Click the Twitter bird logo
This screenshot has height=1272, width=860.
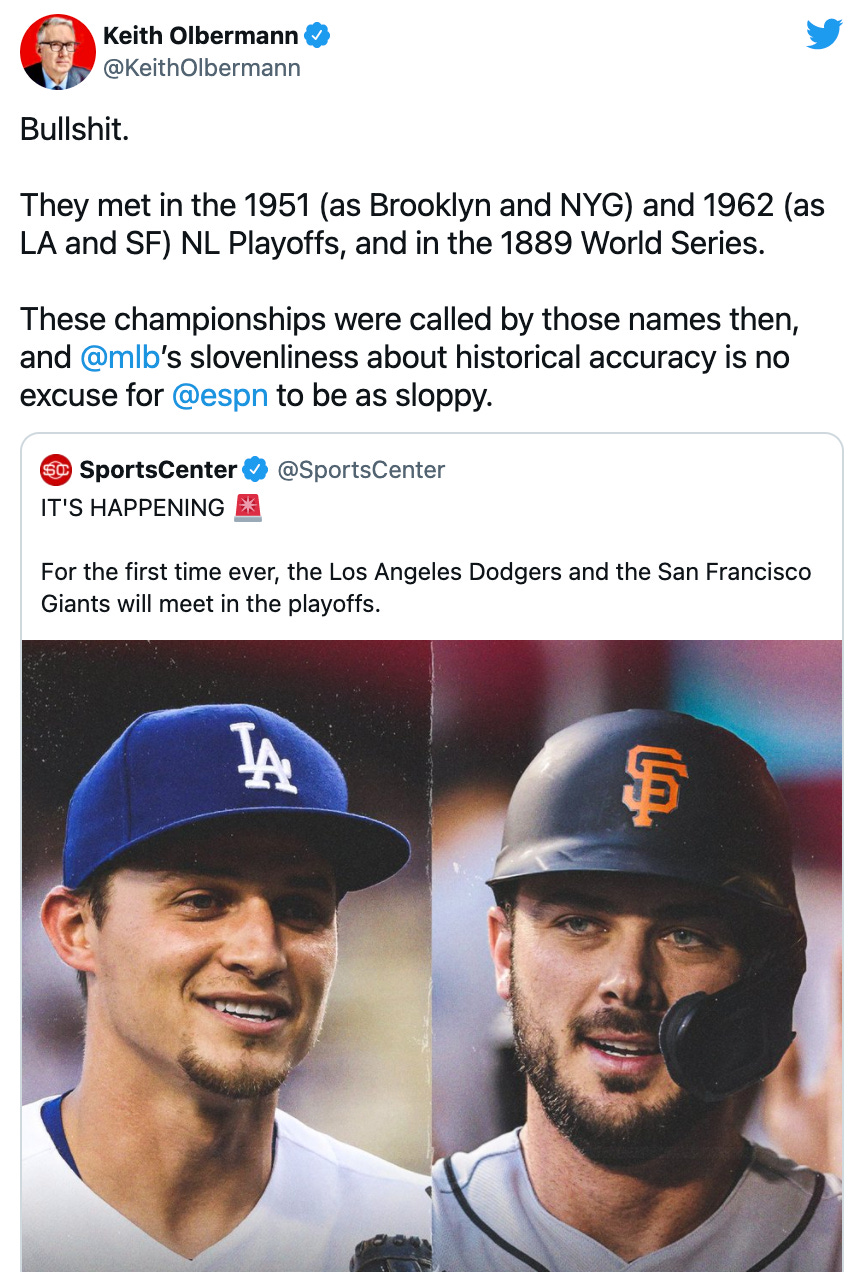(824, 36)
